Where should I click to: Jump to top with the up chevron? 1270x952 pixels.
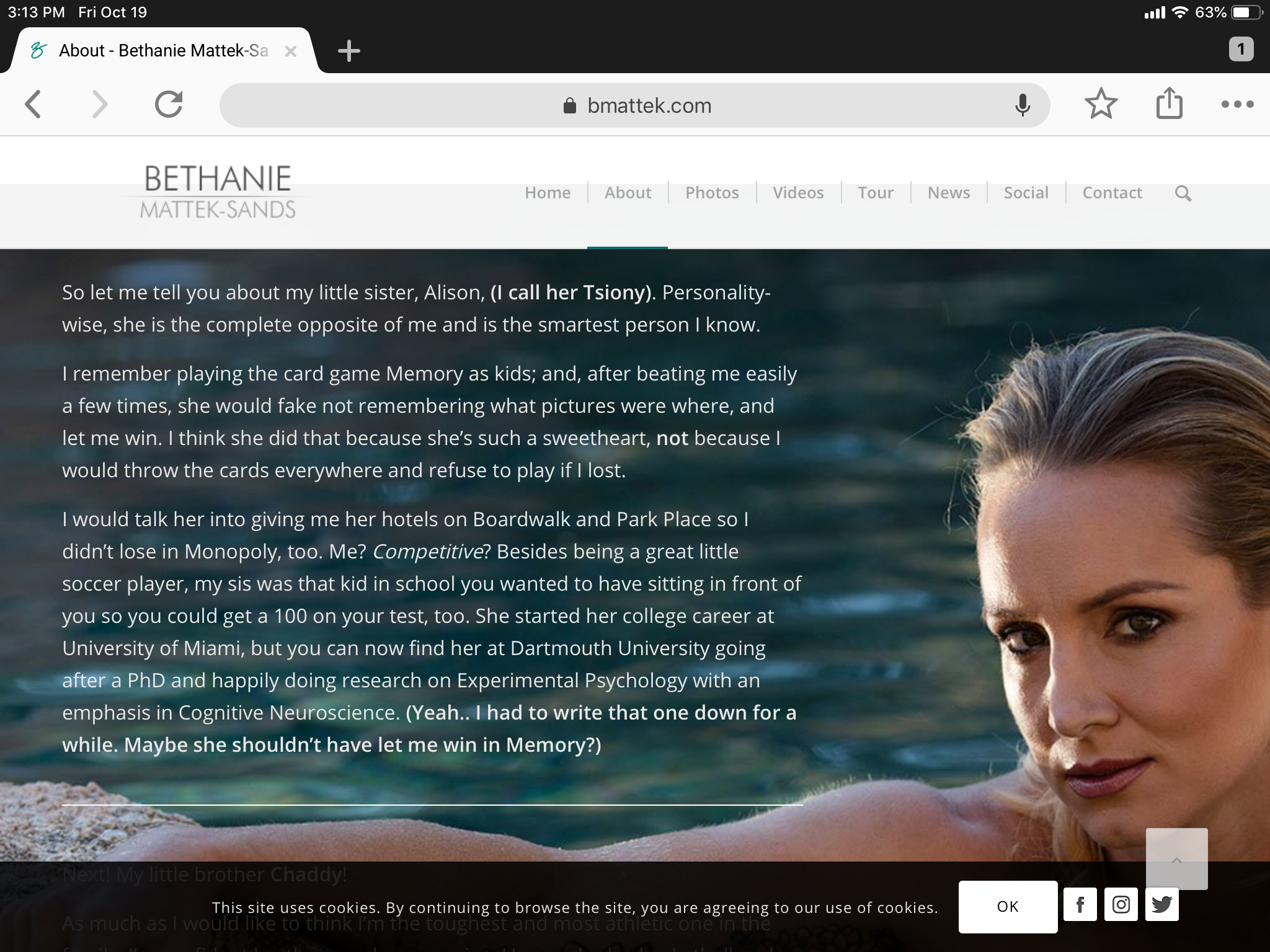[x=1176, y=859]
